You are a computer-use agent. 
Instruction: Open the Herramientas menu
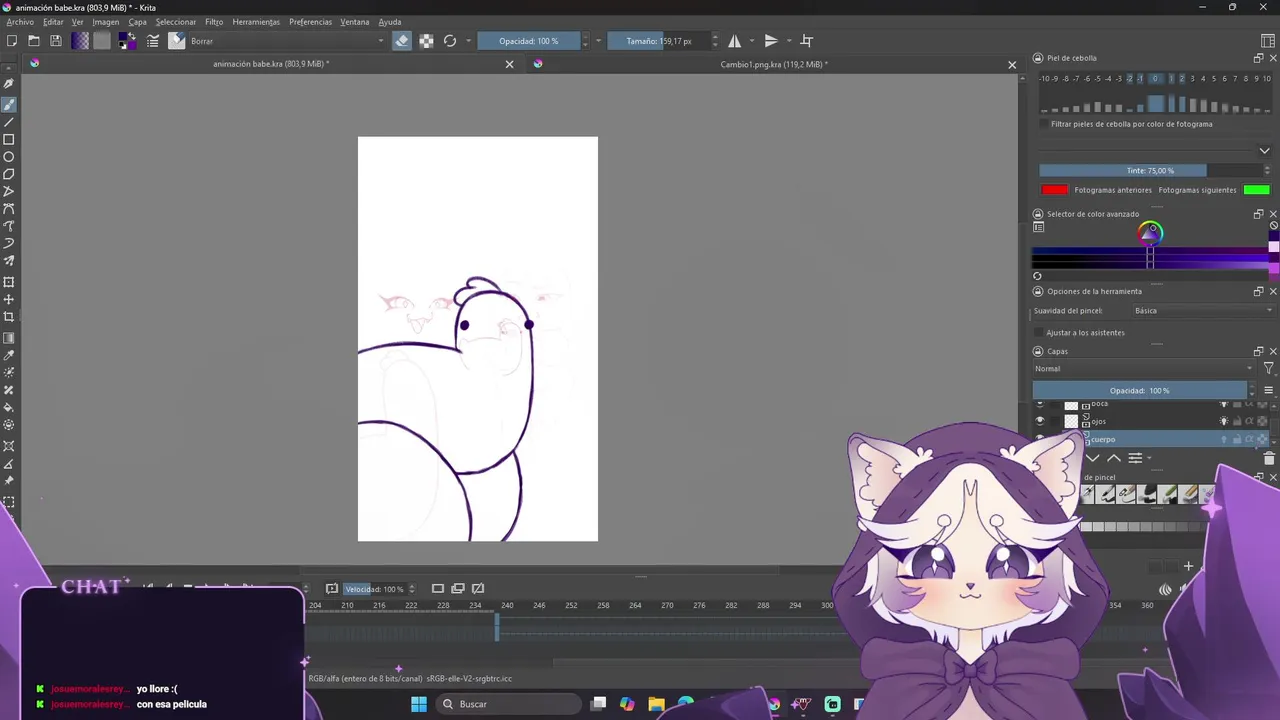tap(256, 22)
